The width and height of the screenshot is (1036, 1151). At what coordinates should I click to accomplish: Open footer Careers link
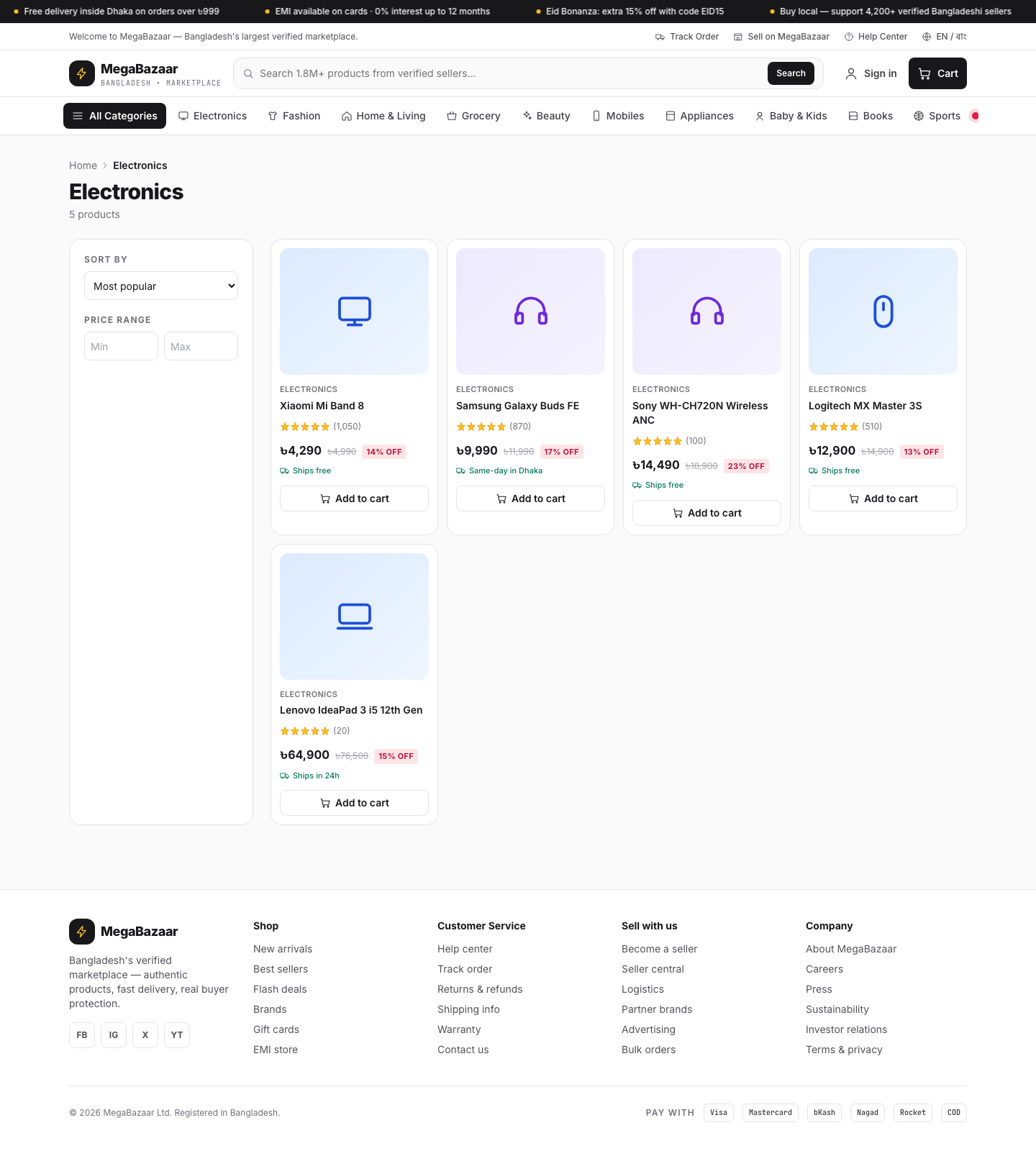[x=824, y=969]
